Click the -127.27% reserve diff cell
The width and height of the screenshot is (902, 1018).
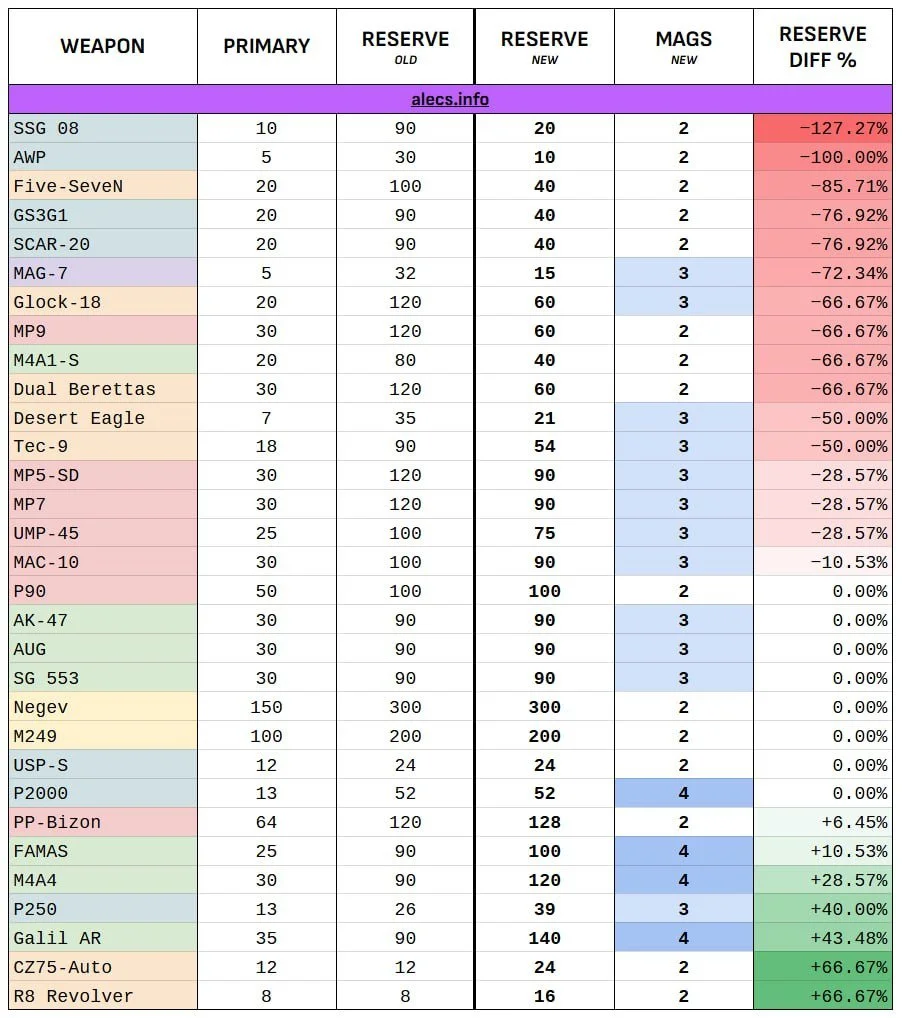823,129
